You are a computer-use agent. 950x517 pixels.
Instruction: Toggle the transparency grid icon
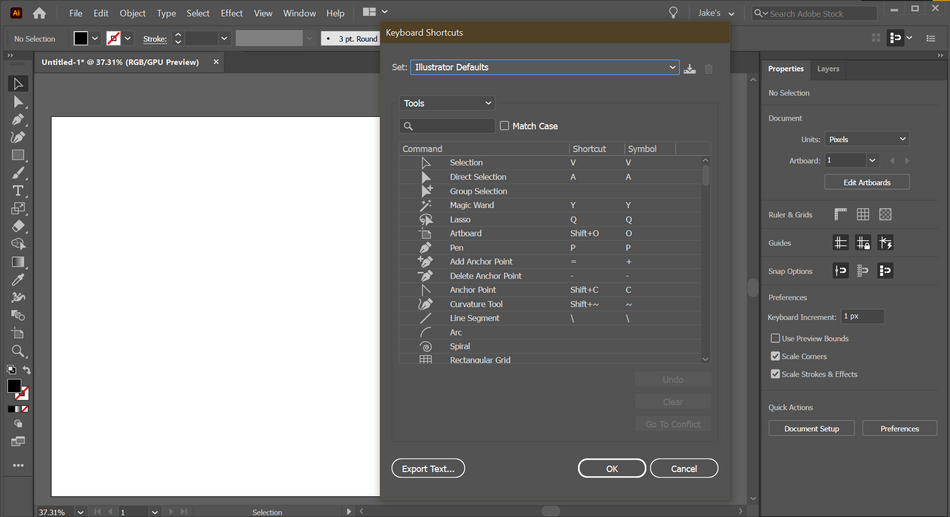(885, 214)
